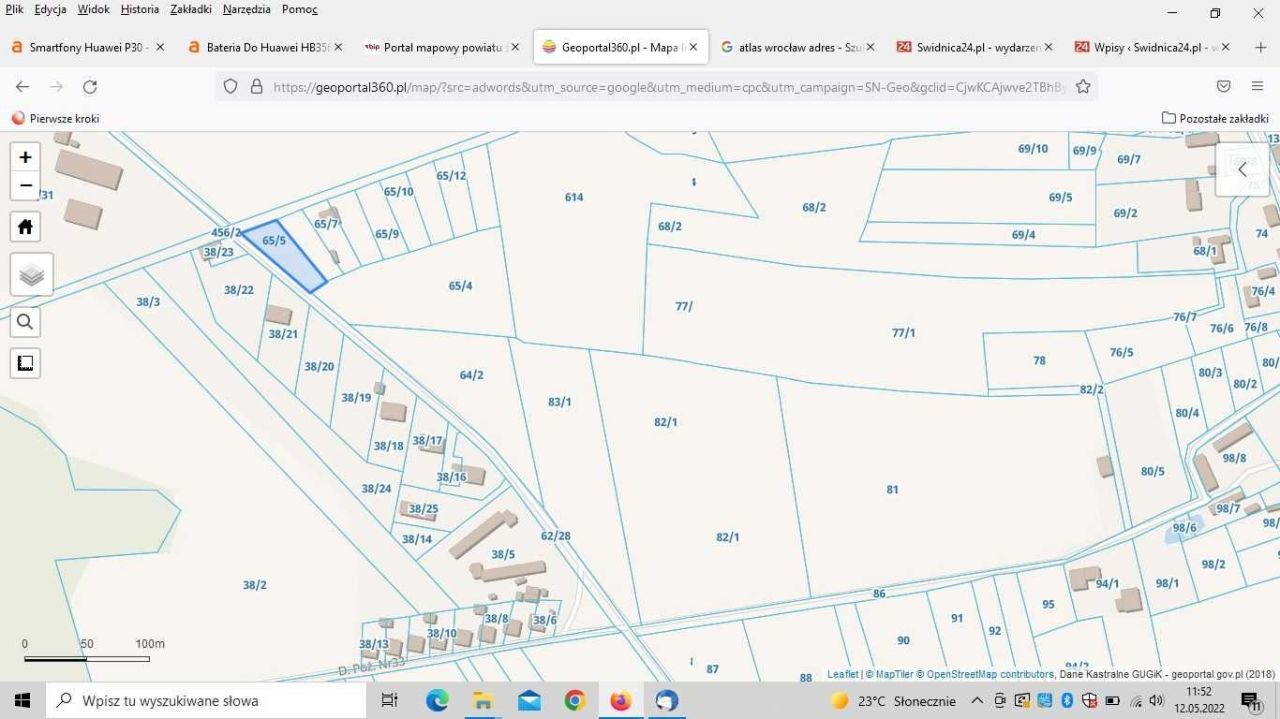Zoom in on the map
The height and width of the screenshot is (719, 1280).
(x=25, y=157)
